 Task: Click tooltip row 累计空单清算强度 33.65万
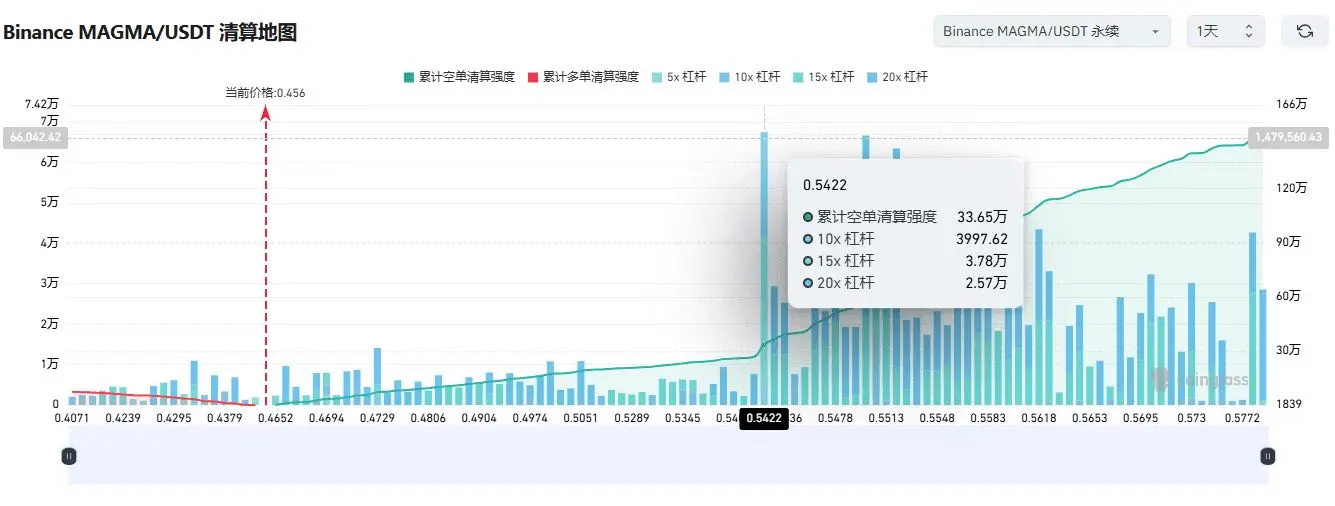(x=905, y=216)
